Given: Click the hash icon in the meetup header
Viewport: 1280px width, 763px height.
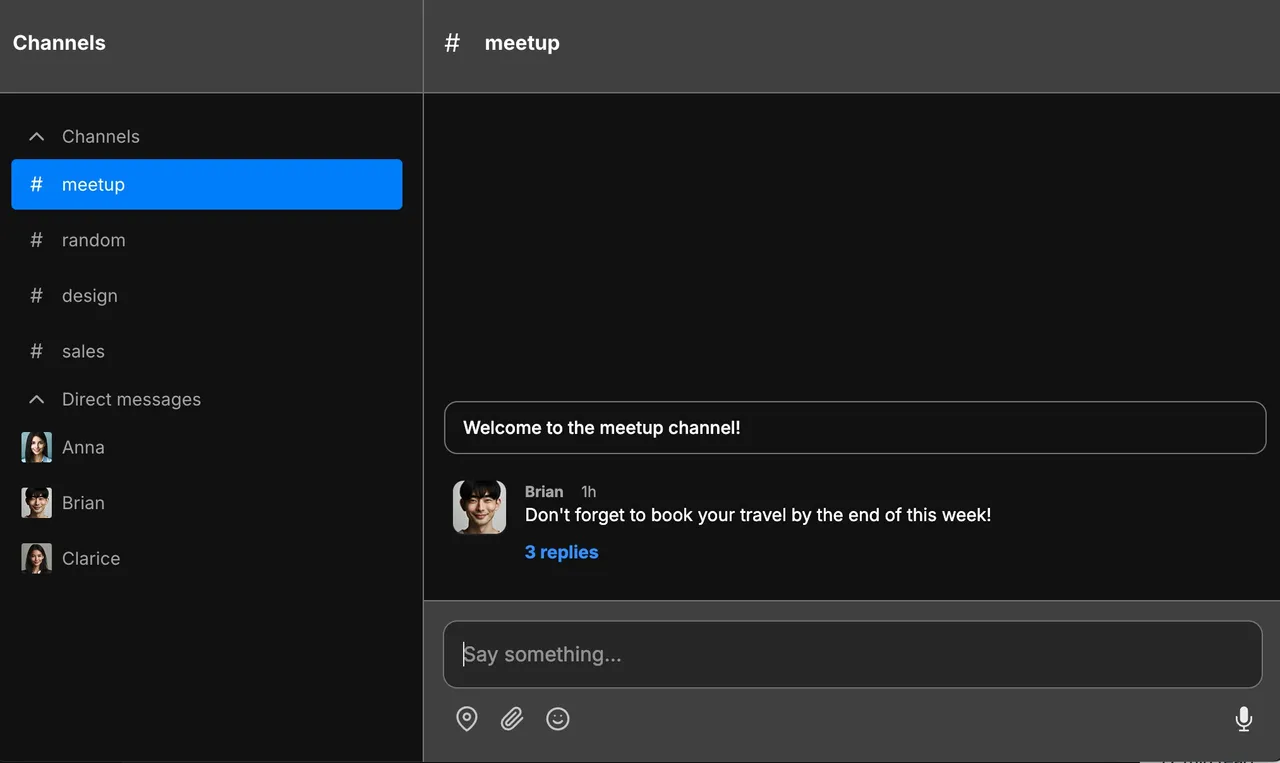Looking at the screenshot, I should (x=452, y=43).
